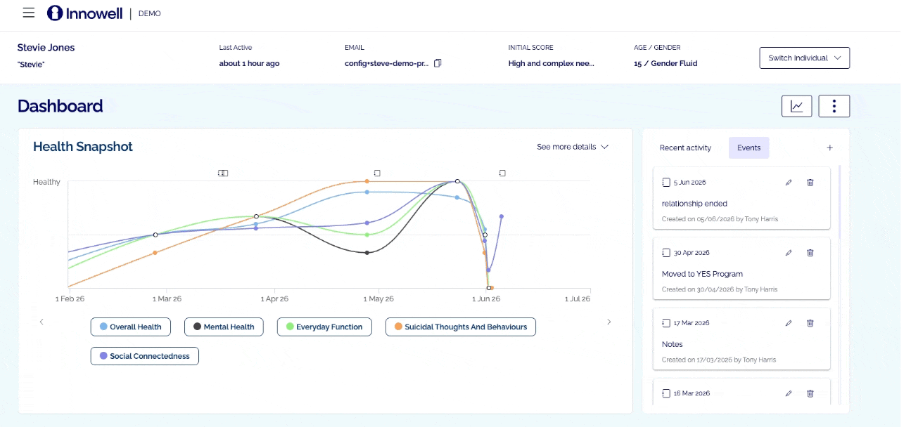Click the 5 Jun 2026 event date

690,183
